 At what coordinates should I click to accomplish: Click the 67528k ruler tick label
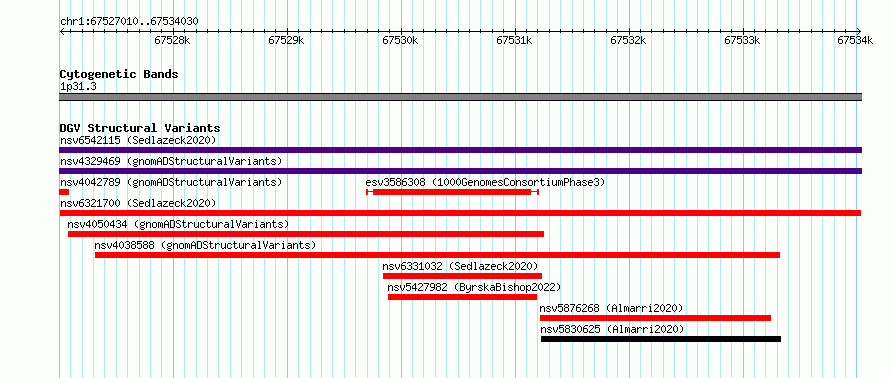[173, 40]
